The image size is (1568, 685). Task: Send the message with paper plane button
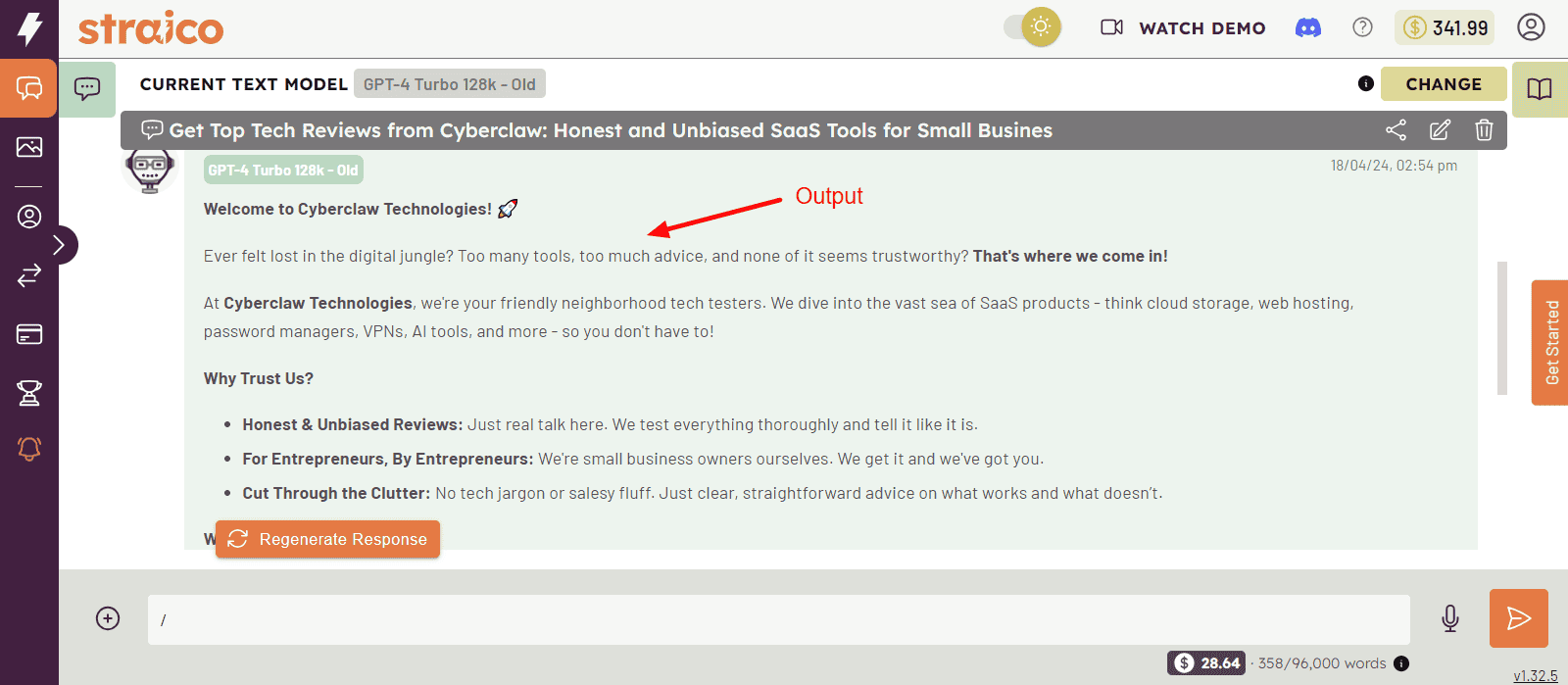(1519, 618)
